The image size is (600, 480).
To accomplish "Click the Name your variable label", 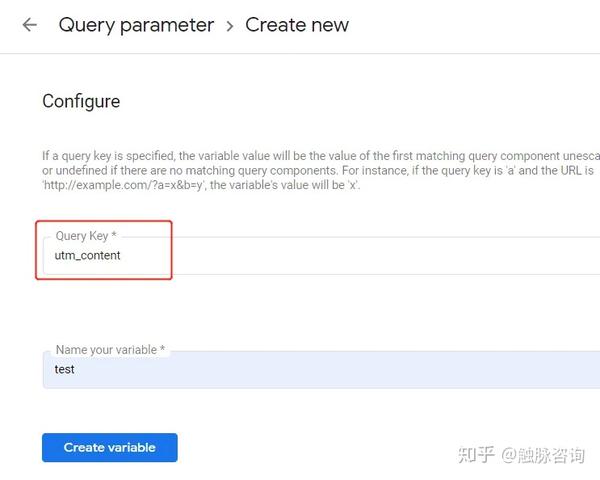I will point(106,350).
